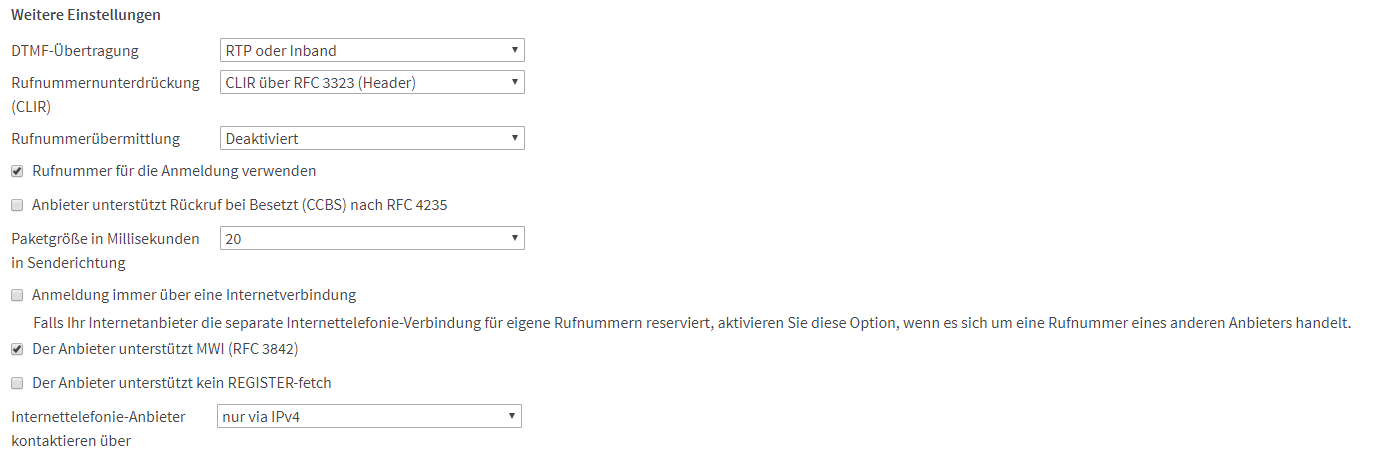Enable the Rückruf bei Besetzt (CCBS) checkbox
This screenshot has height=459, width=1383.
click(x=17, y=205)
